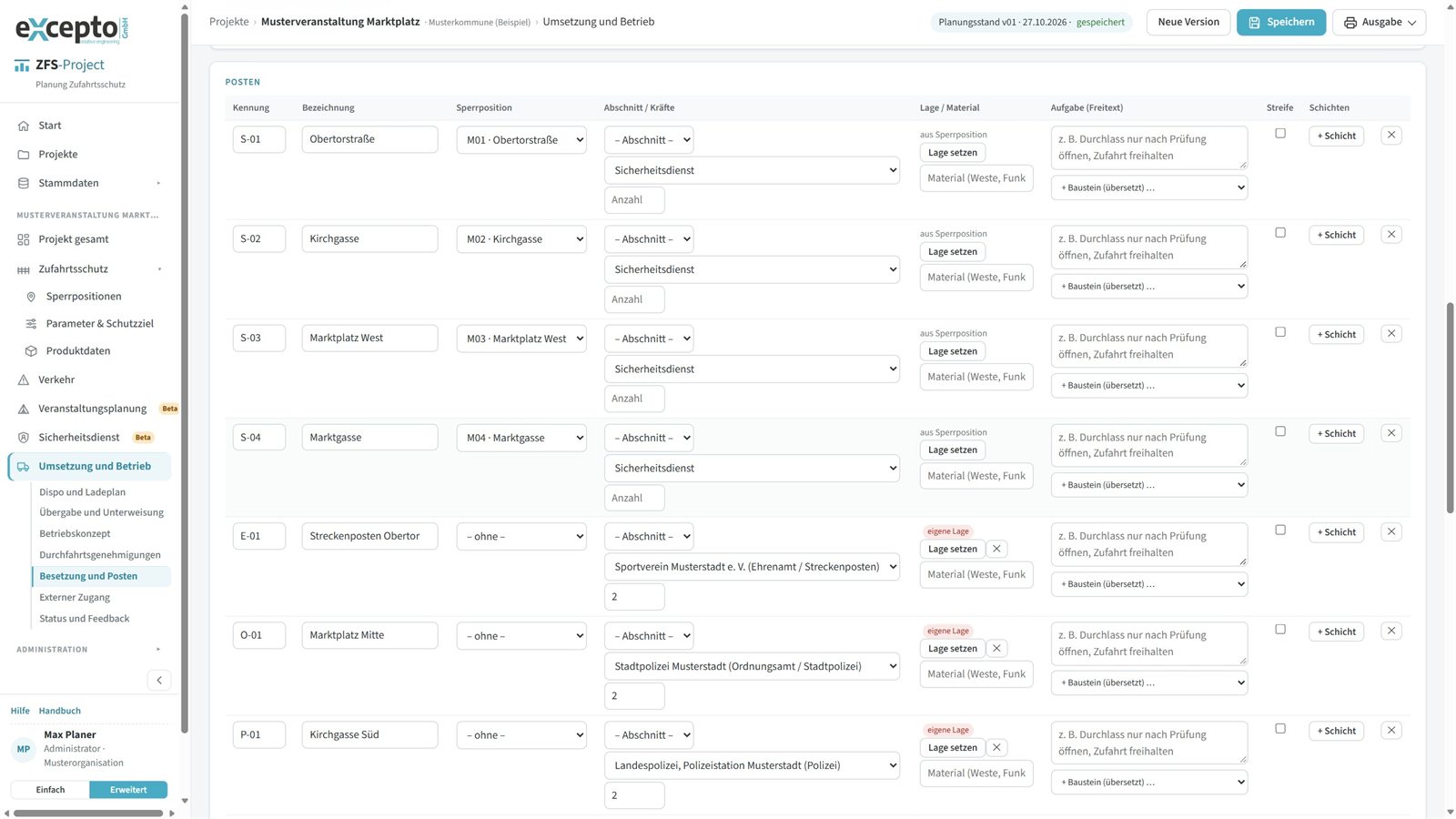Click the Anzahl field for S-01
The image size is (1456, 819).
click(x=634, y=200)
